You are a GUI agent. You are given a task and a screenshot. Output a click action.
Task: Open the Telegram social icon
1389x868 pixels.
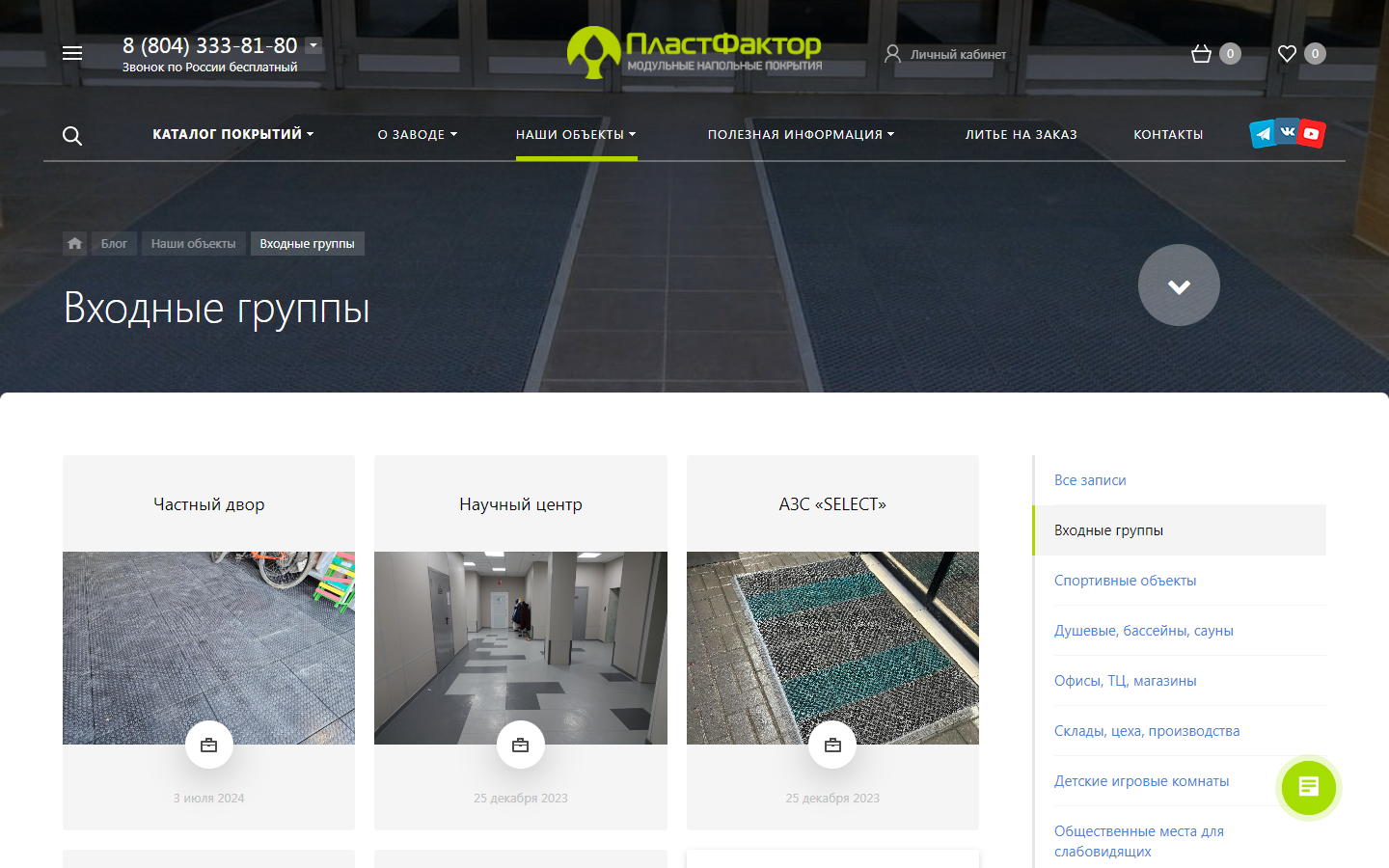(1263, 134)
